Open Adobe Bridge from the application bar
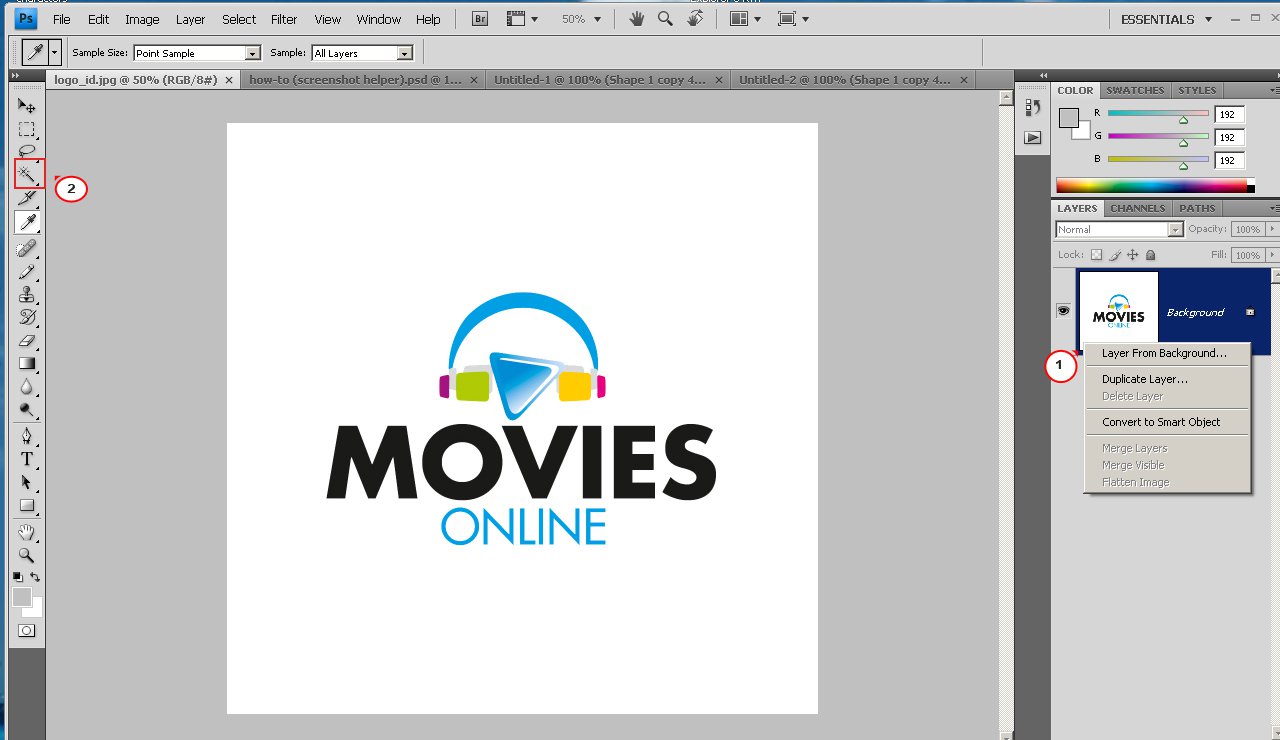1280x740 pixels. tap(478, 18)
